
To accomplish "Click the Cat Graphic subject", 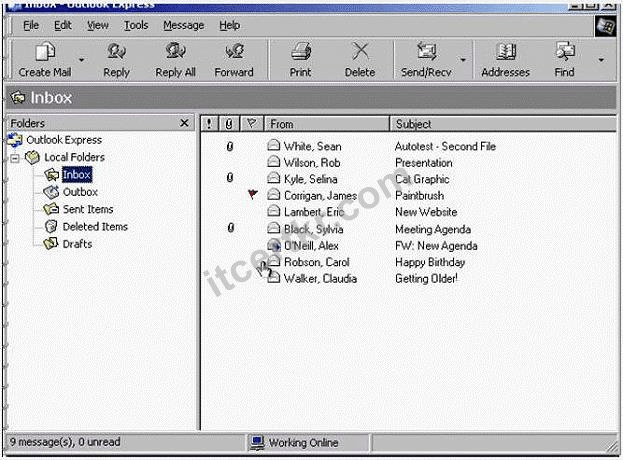I will 422,179.
